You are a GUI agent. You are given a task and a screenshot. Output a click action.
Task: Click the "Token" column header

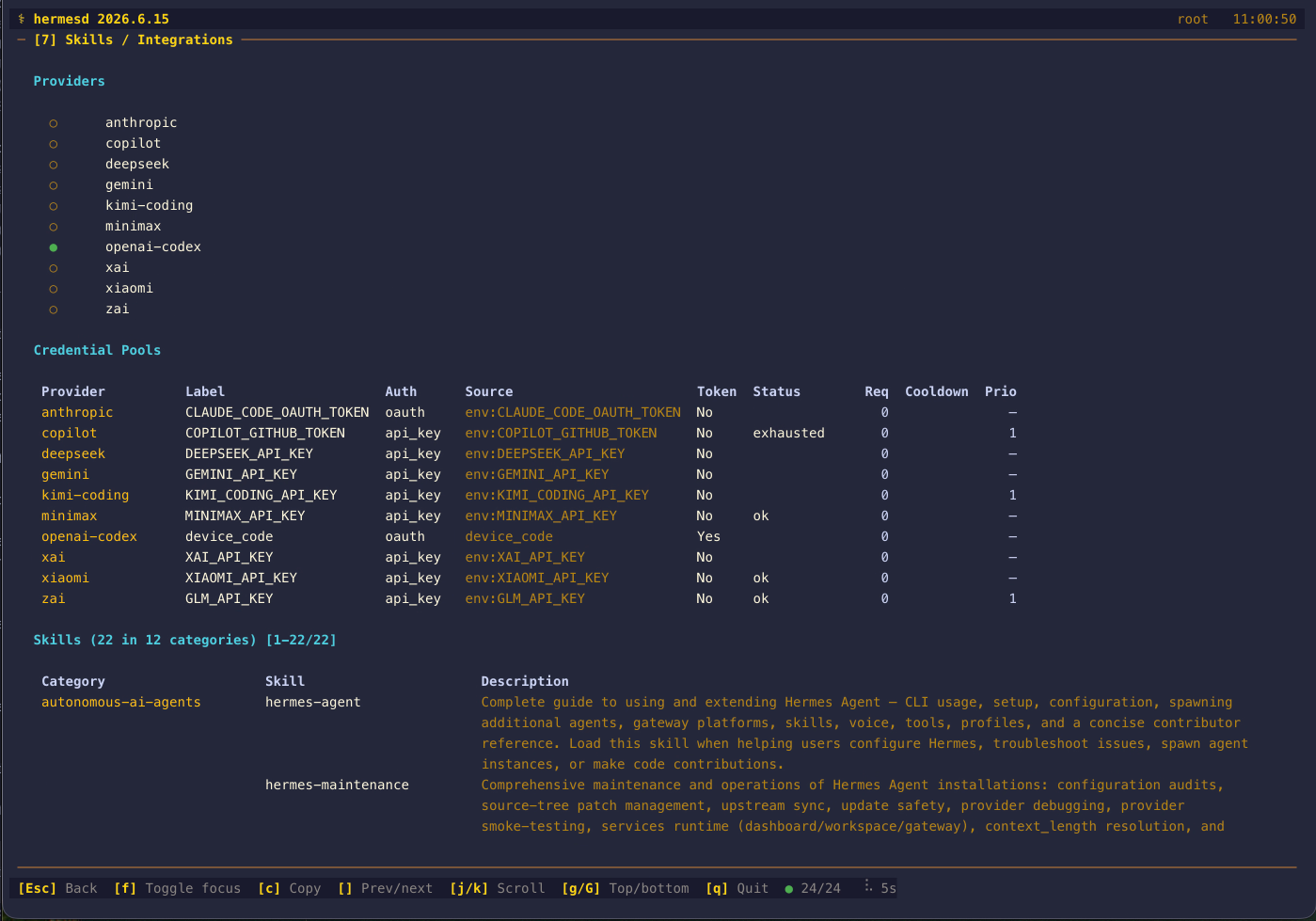coord(717,391)
